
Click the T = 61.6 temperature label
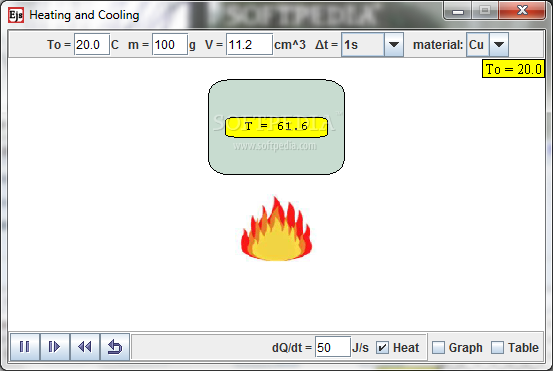(x=276, y=127)
